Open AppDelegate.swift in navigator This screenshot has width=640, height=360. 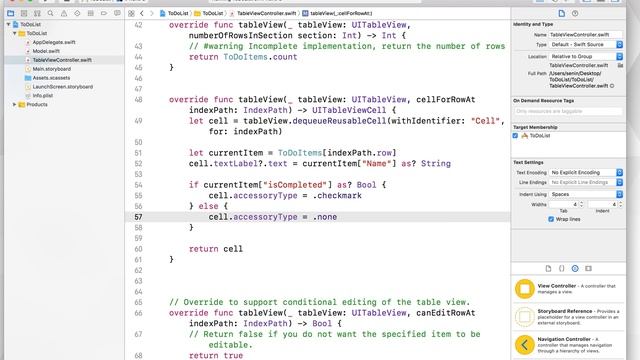[x=54, y=42]
